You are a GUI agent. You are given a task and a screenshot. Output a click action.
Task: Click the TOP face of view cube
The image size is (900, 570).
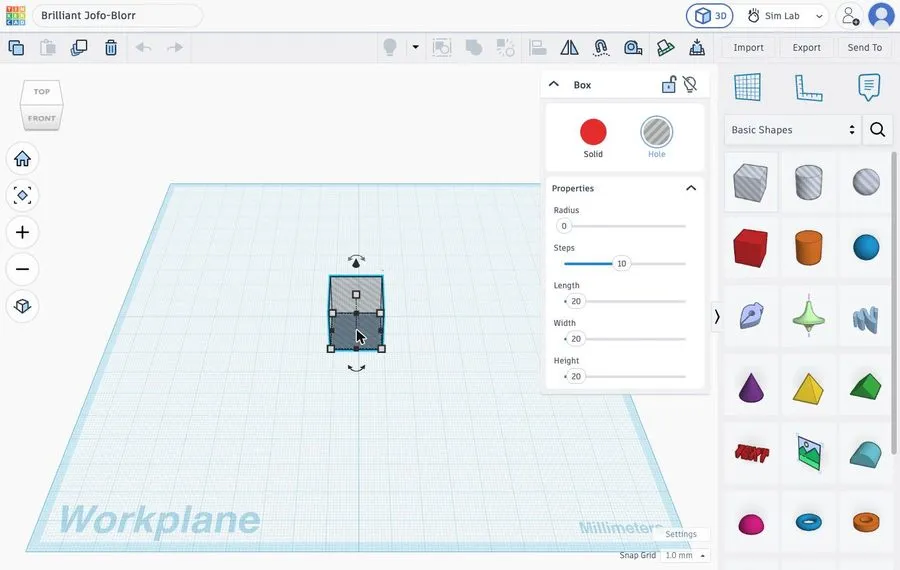(x=41, y=92)
